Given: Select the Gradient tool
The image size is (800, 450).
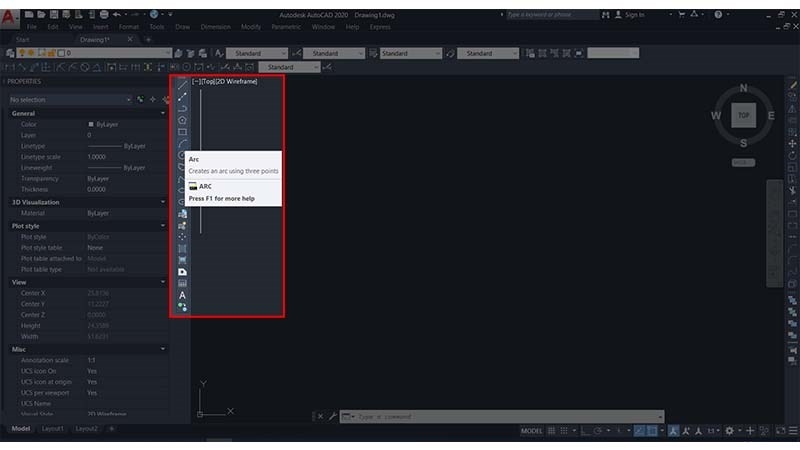Looking at the screenshot, I should [182, 260].
